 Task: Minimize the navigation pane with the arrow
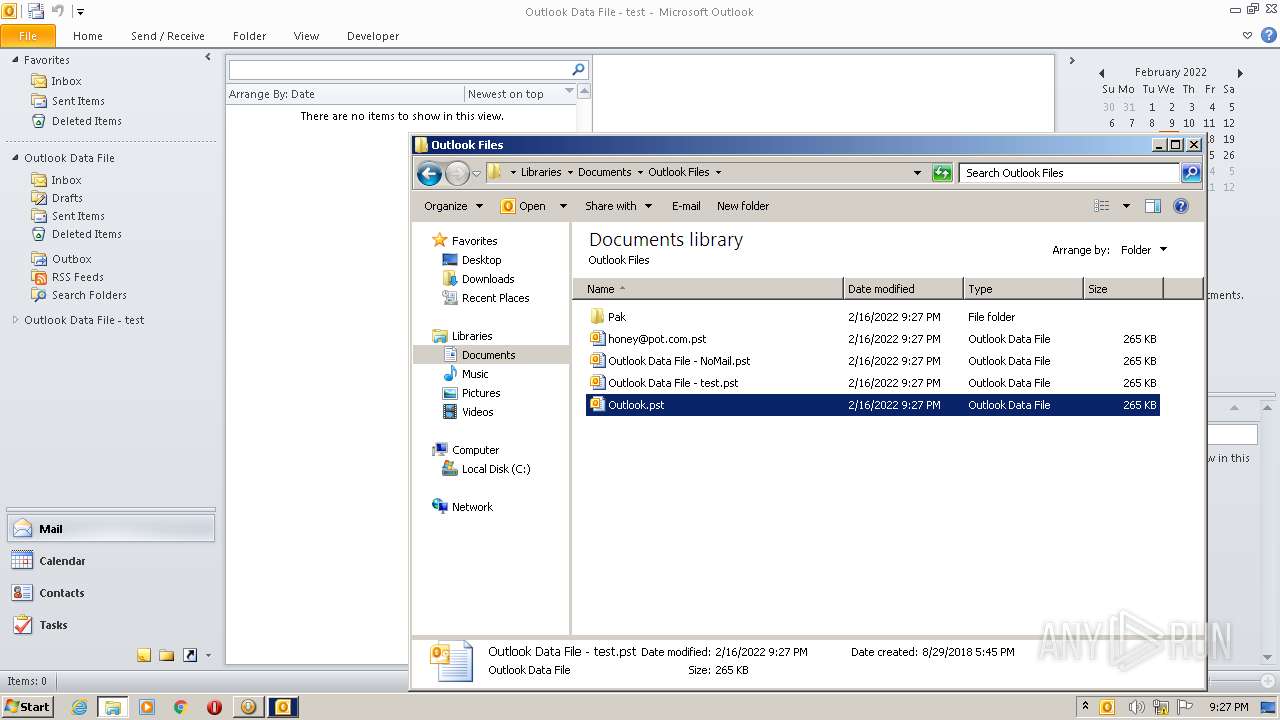click(208, 58)
